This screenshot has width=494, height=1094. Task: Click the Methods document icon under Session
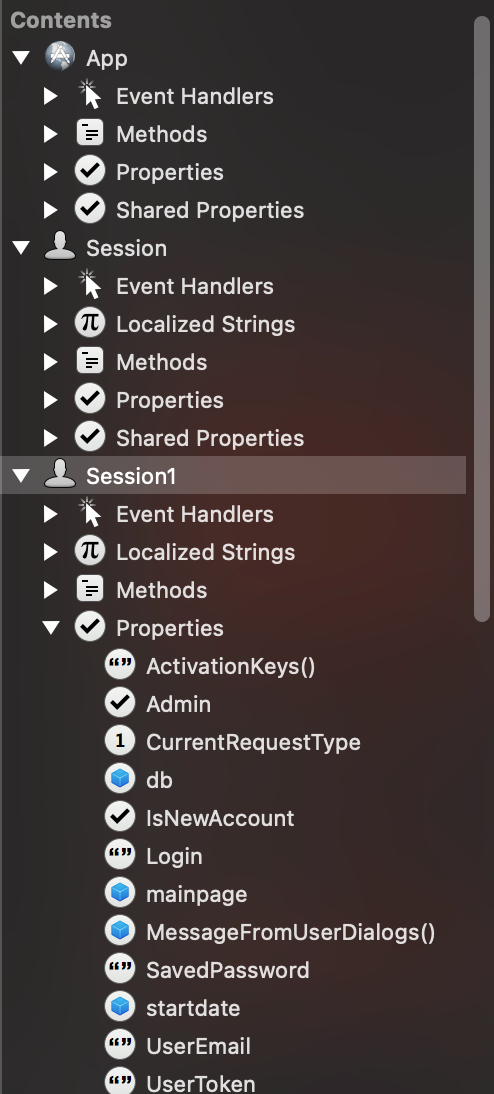pyautogui.click(x=90, y=361)
